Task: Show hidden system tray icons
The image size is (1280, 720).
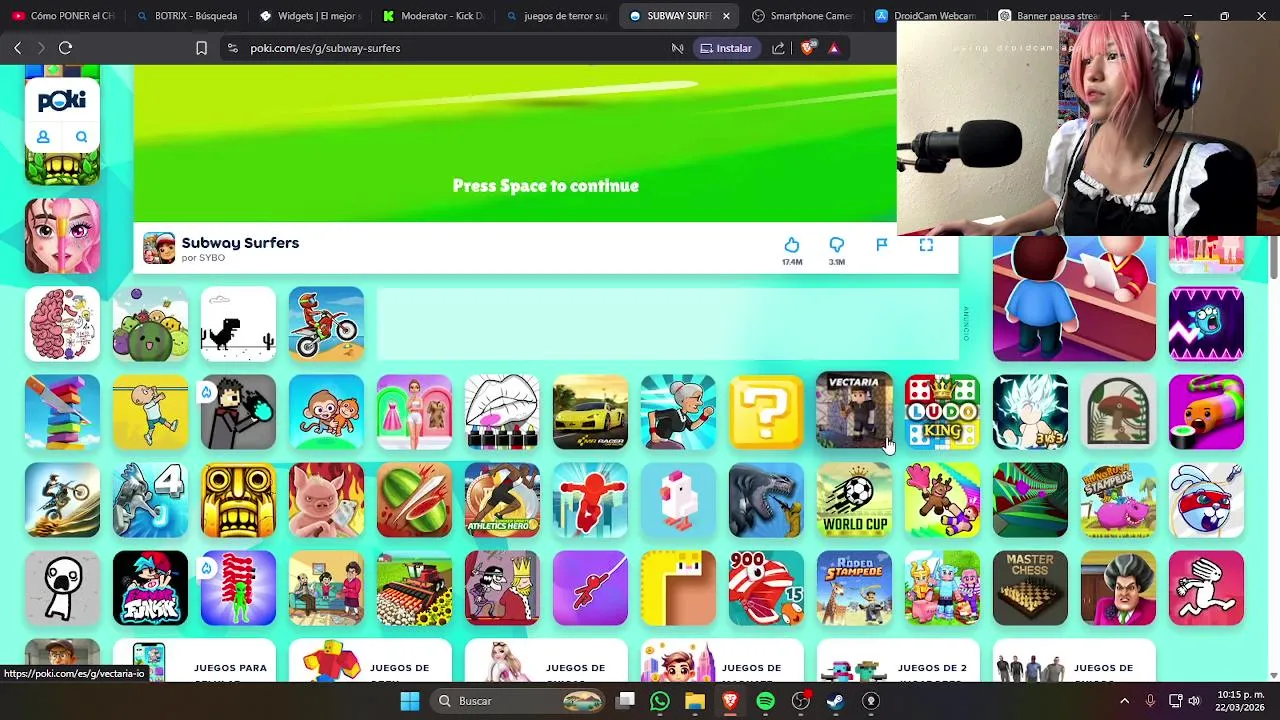Action: 1124,701
